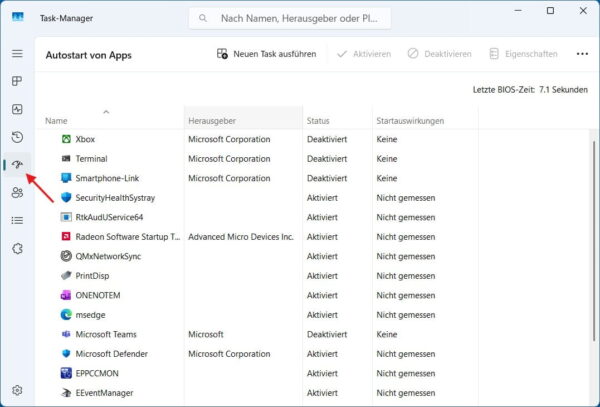Image resolution: width=600 pixels, height=407 pixels.
Task: Maximize the Task-Manager window
Action: (x=550, y=11)
